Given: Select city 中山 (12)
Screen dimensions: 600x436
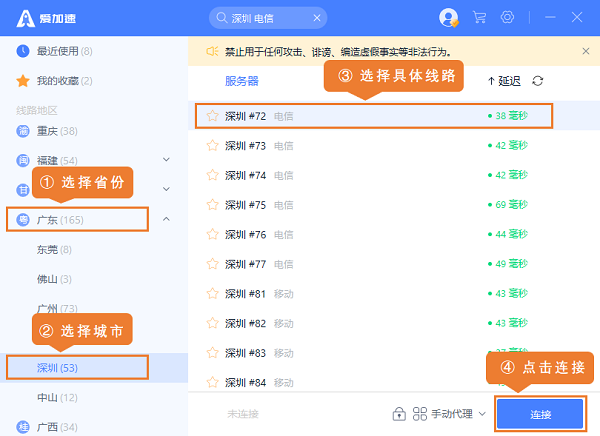Looking at the screenshot, I should [57, 397].
